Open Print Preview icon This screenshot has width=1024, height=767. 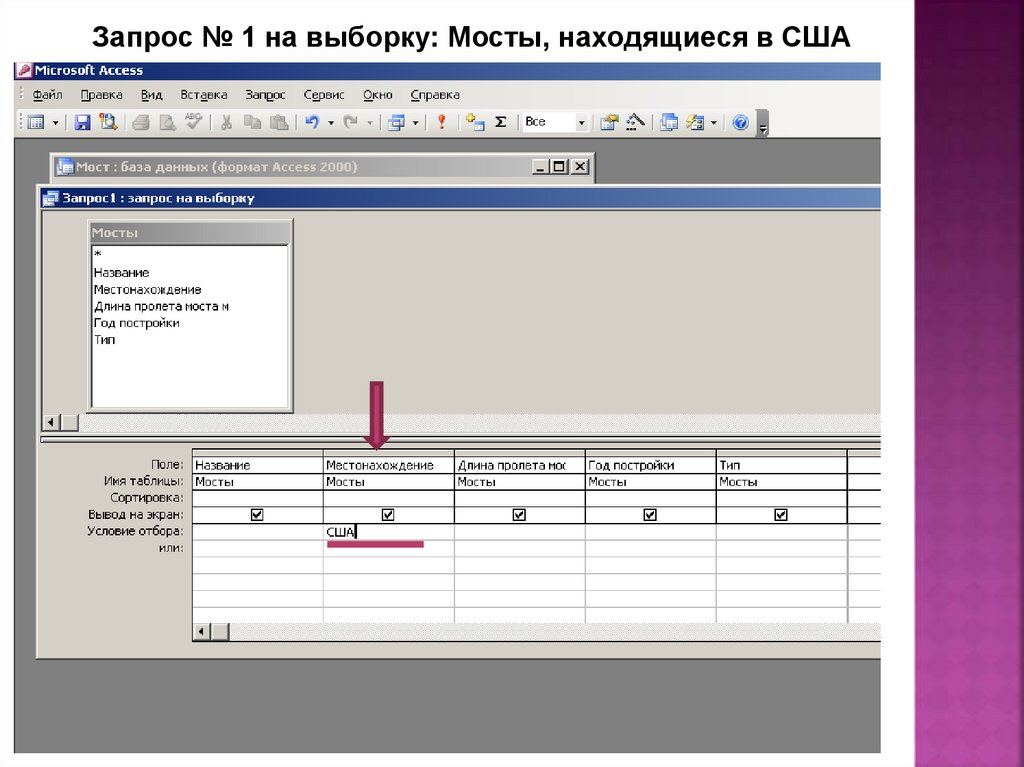168,122
